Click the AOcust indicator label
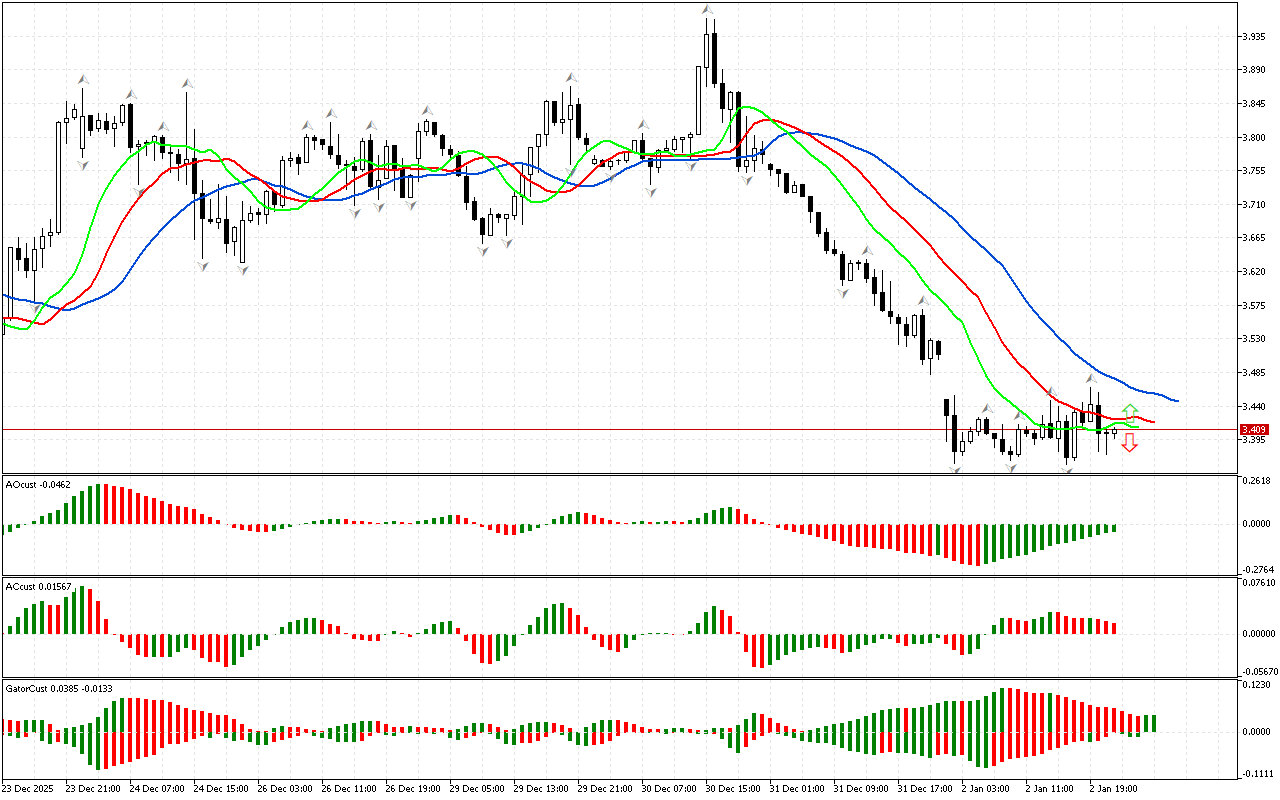This screenshot has height=800, width=1280. click(x=38, y=484)
